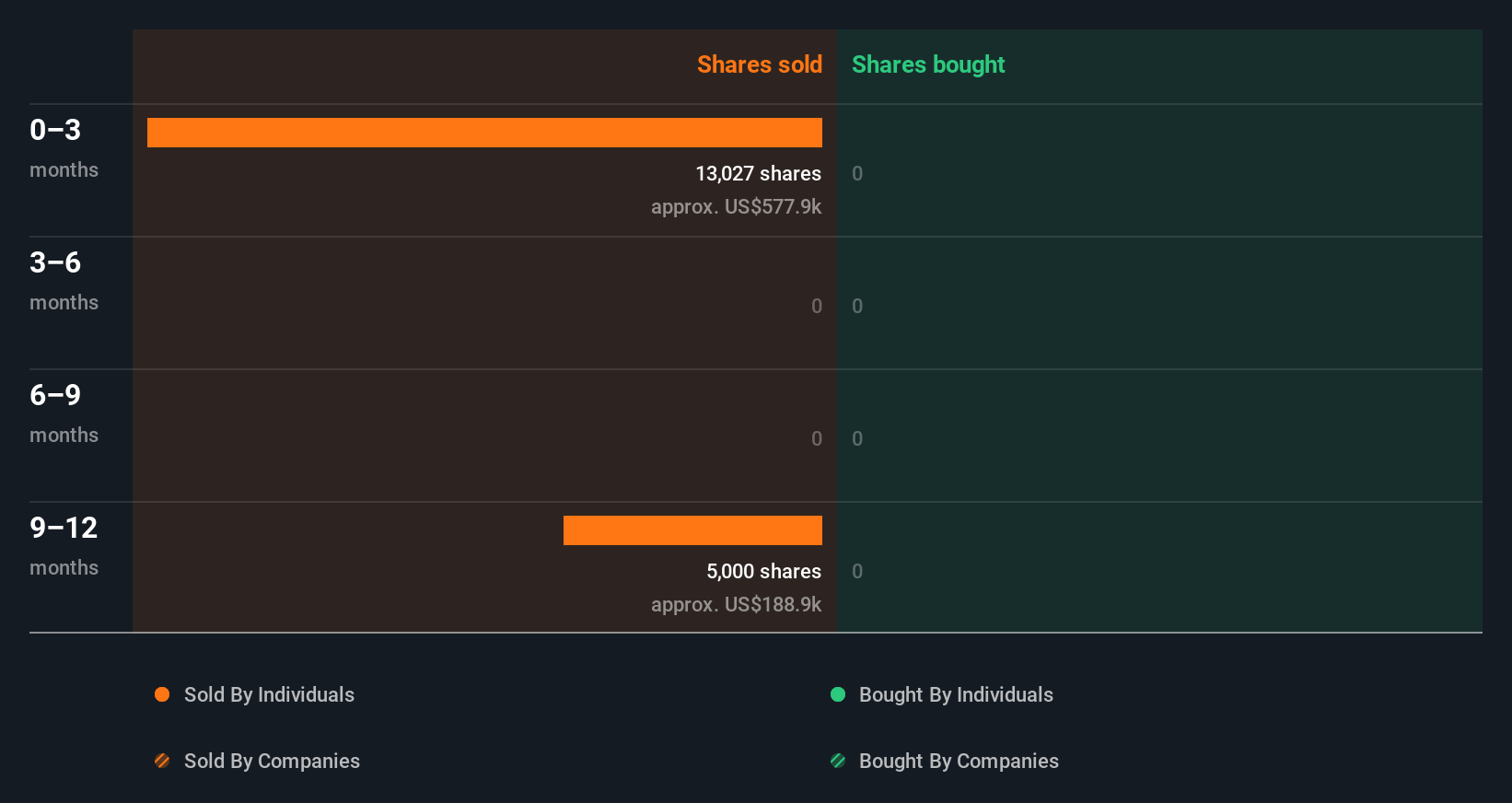Screen dimensions: 1512x803
Task: Click the "Shares sold" column header
Action: pos(759,64)
